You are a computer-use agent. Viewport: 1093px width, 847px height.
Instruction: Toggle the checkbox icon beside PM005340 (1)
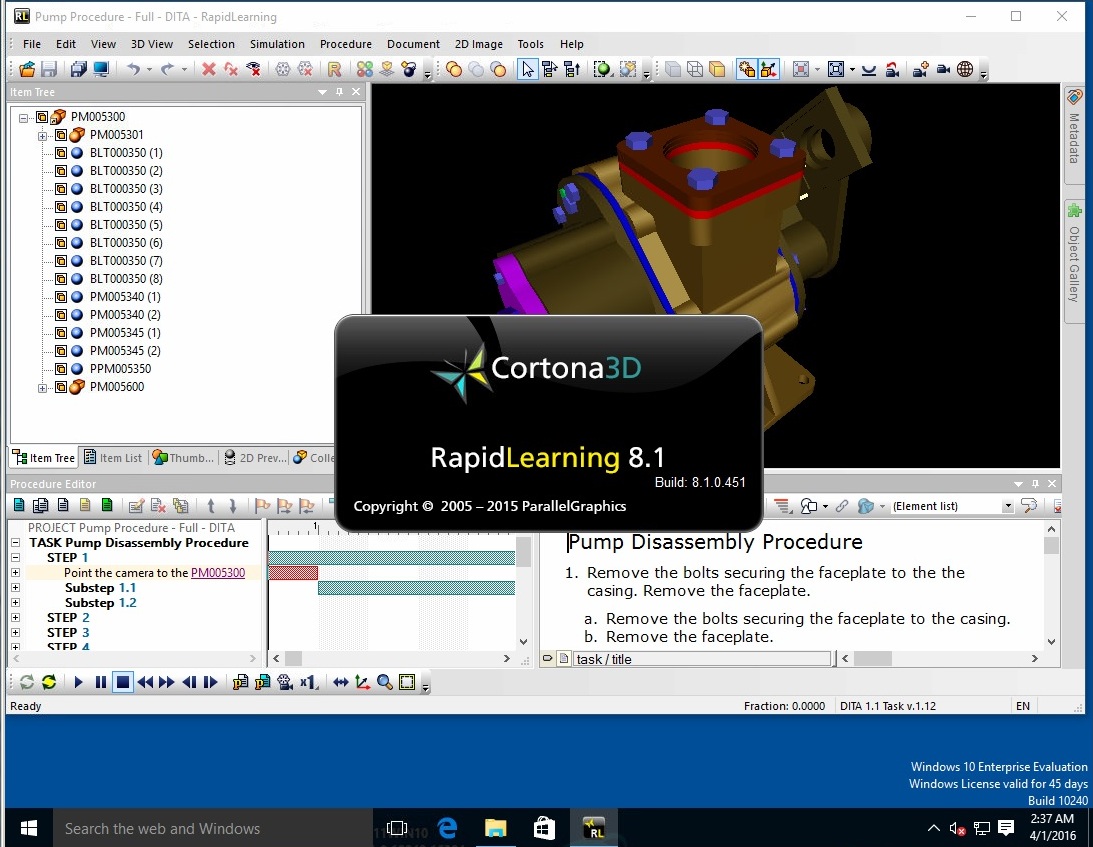tap(61, 297)
